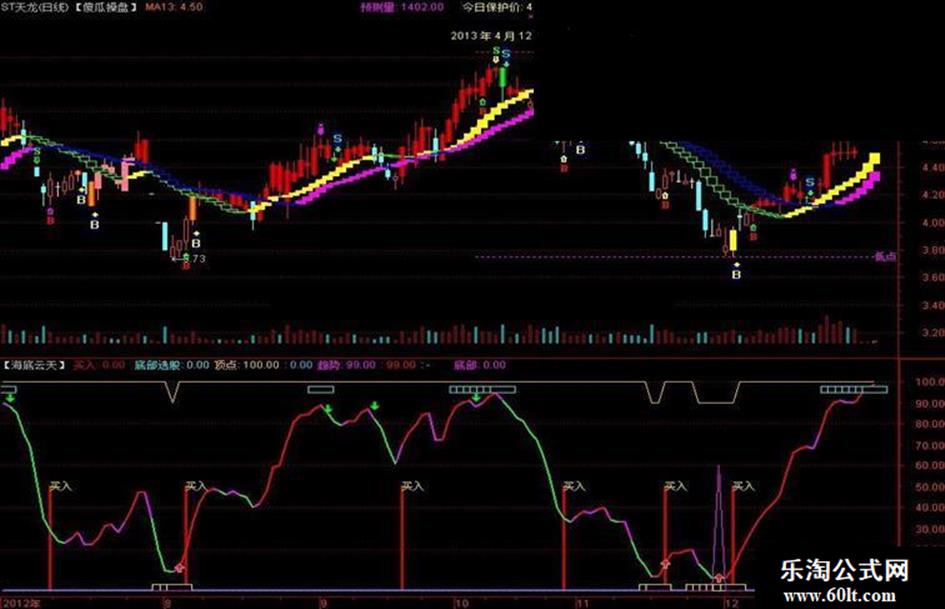The width and height of the screenshot is (945, 609).
Task: Click the 3.60 price axis value
Action: coord(933,277)
